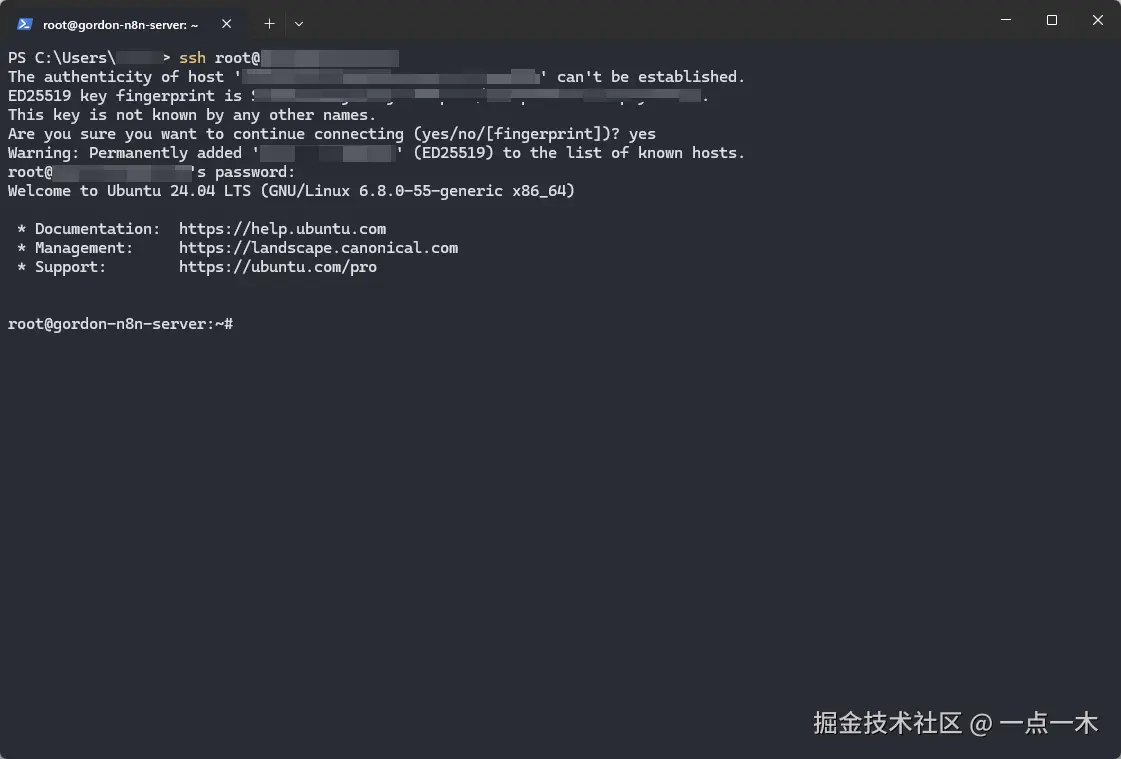
Task: Close the root@gordon-n8n-server tab
Action: [x=225, y=22]
